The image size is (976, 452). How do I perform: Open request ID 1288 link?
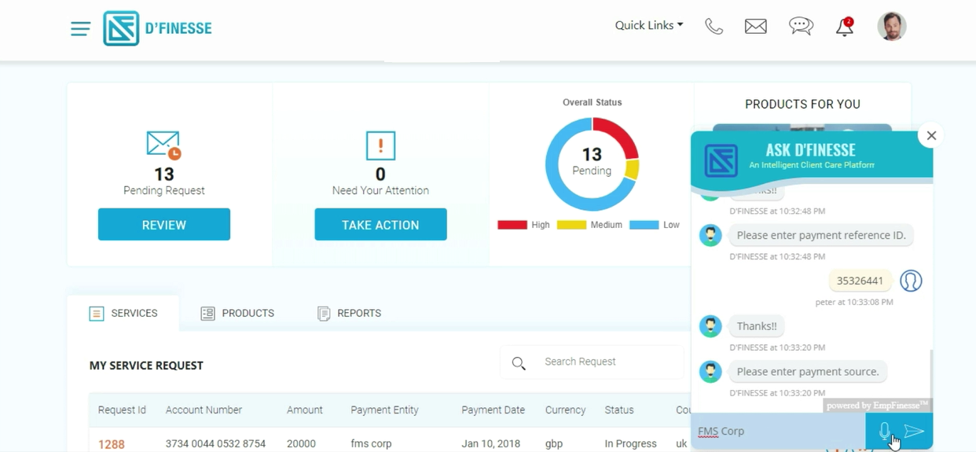click(111, 444)
